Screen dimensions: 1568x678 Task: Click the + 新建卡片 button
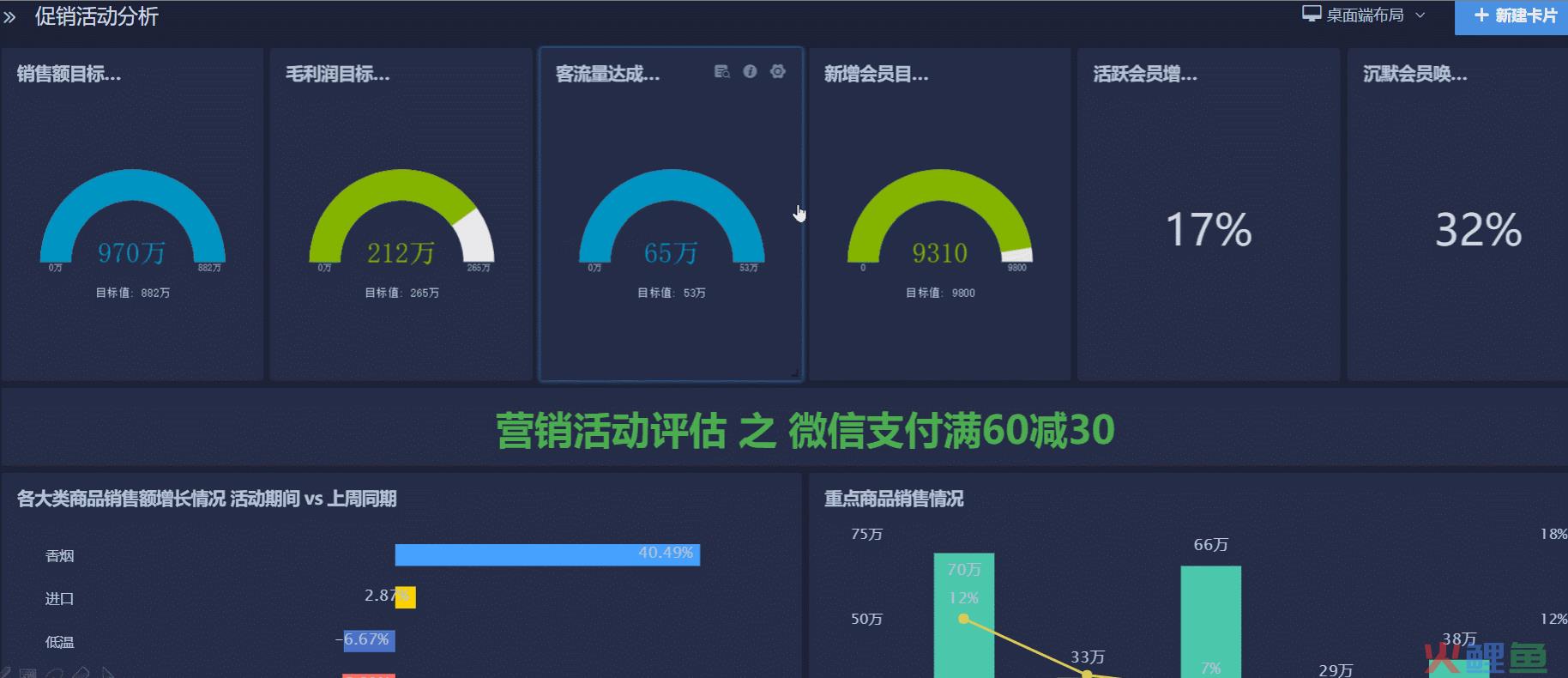point(1511,16)
